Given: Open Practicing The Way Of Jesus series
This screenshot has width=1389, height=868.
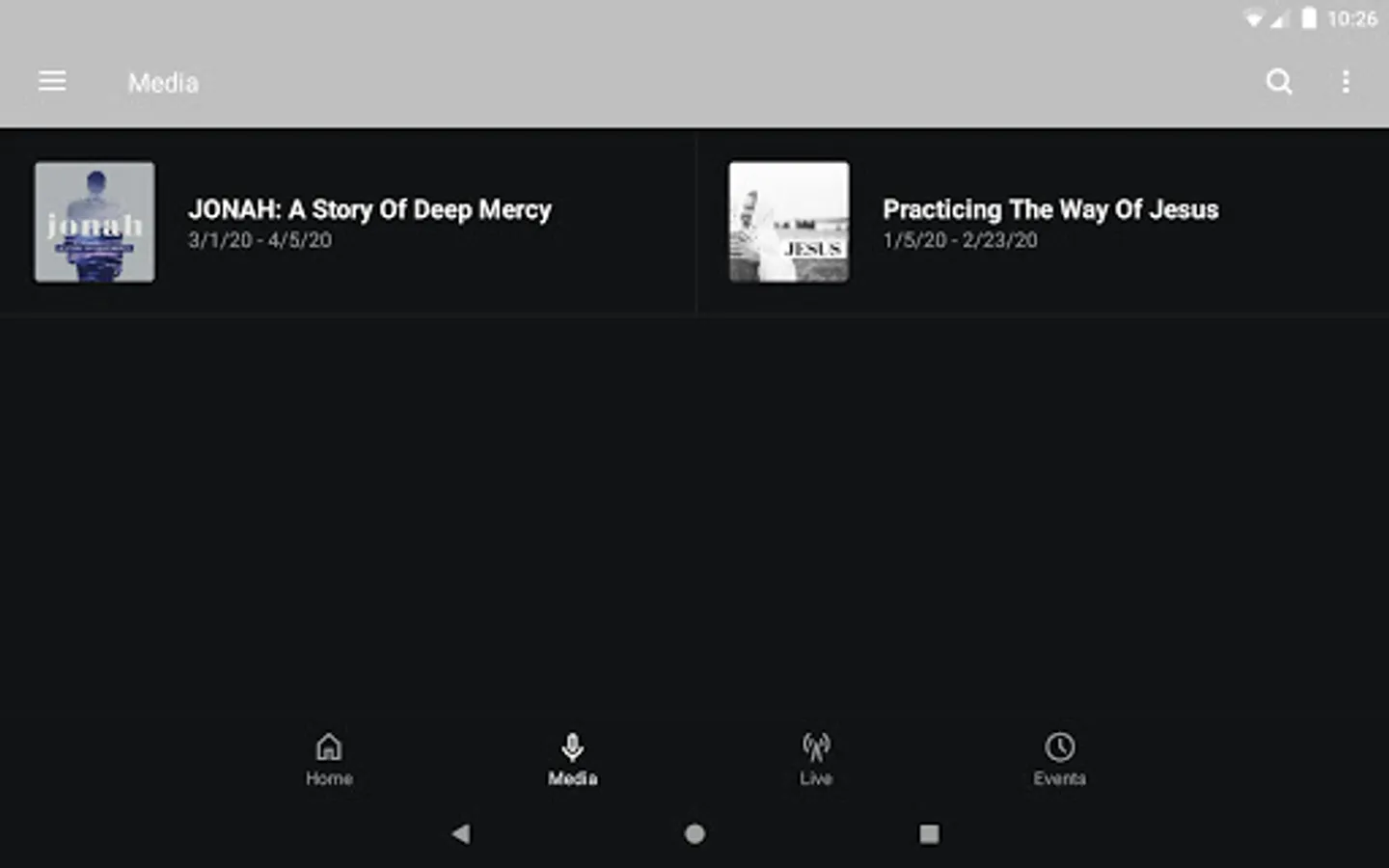Looking at the screenshot, I should [1050, 209].
